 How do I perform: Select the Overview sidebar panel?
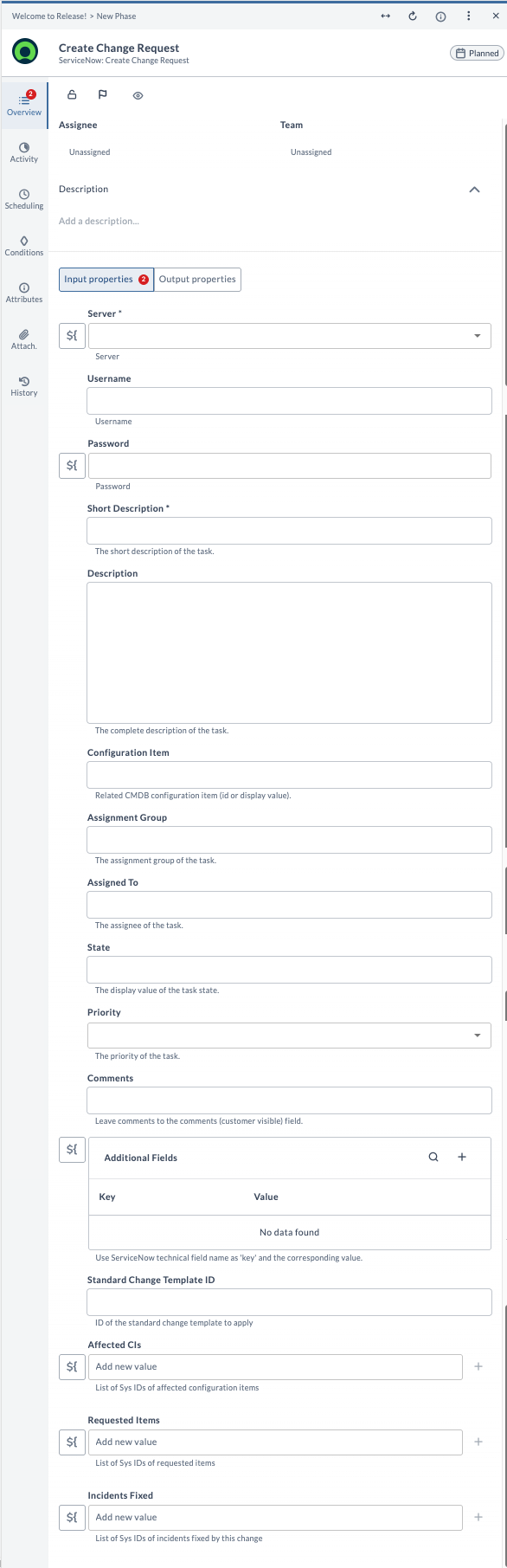24,102
